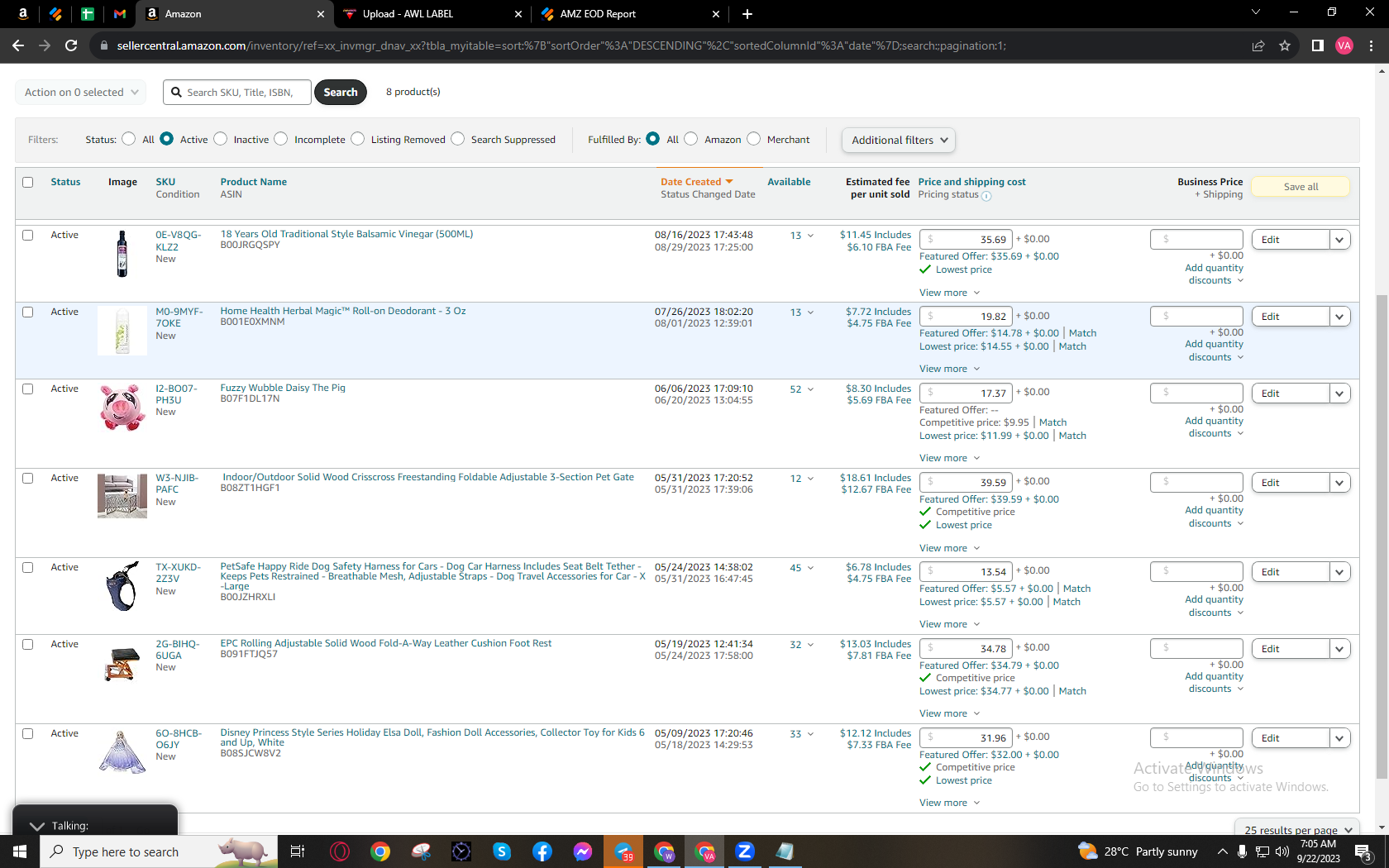The height and width of the screenshot is (868, 1389).
Task: Click the volume icon in system tray
Action: click(x=1282, y=851)
